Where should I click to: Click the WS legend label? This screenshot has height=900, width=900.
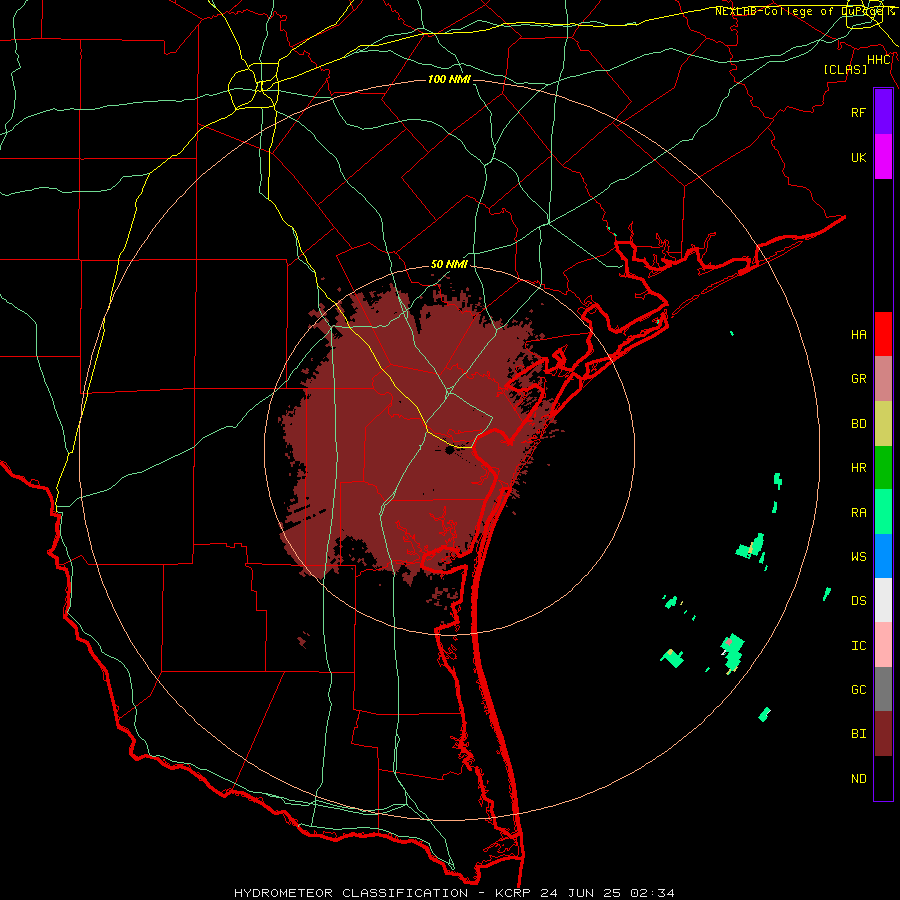[x=858, y=556]
